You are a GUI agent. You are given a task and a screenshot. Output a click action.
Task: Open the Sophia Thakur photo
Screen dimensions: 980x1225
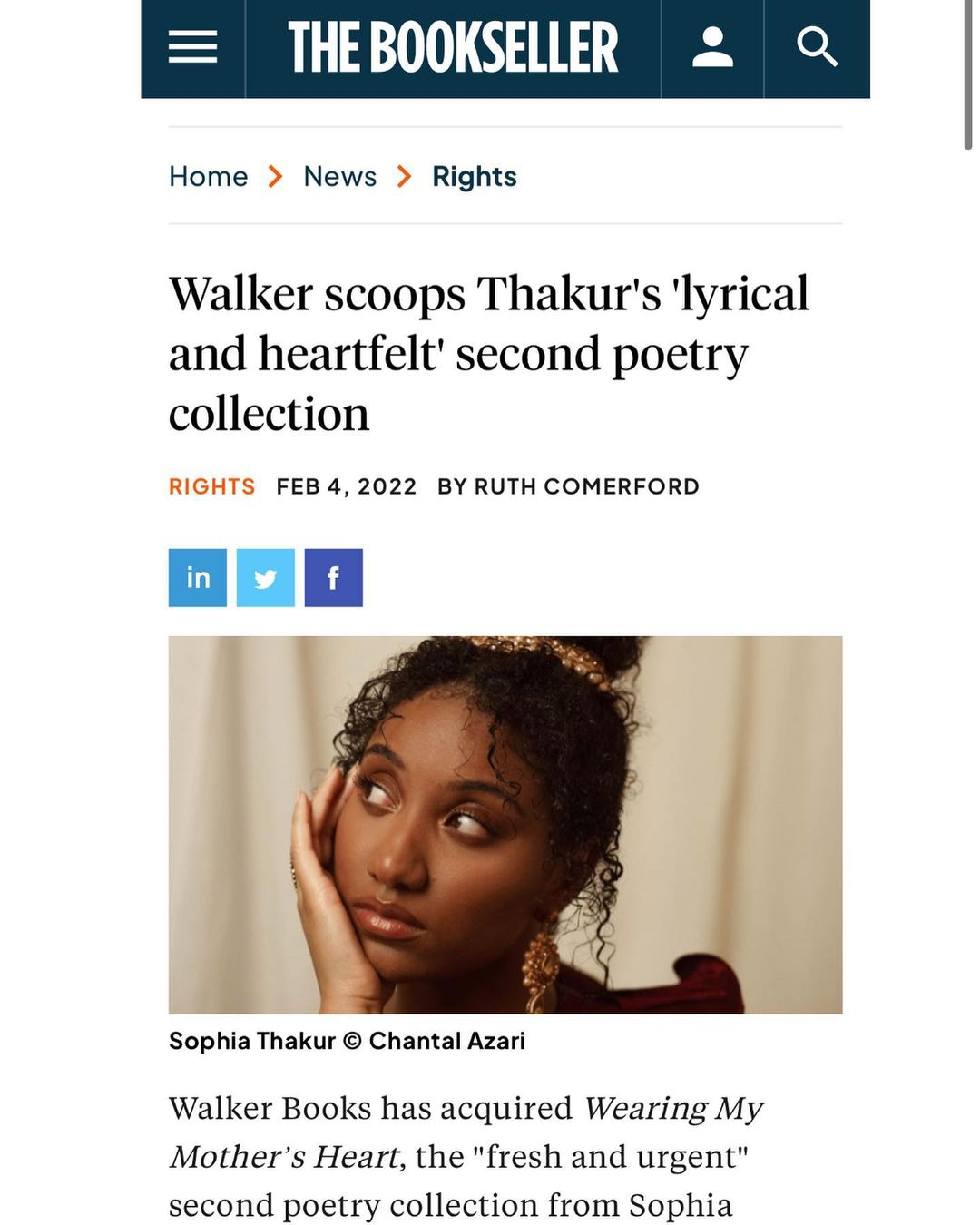click(x=505, y=824)
